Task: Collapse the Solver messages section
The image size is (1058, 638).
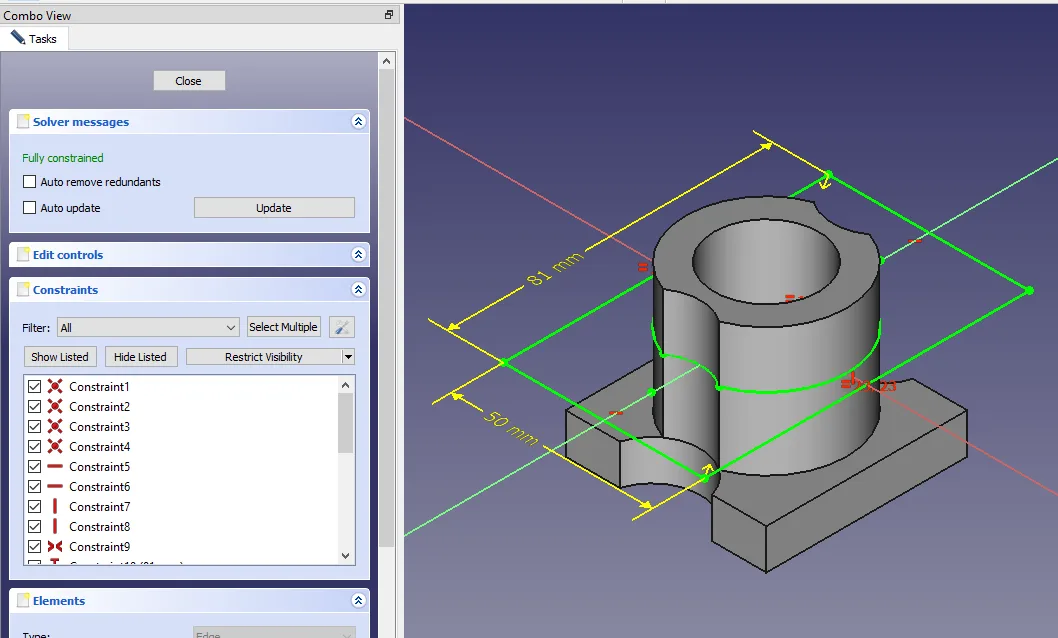Action: click(x=358, y=122)
